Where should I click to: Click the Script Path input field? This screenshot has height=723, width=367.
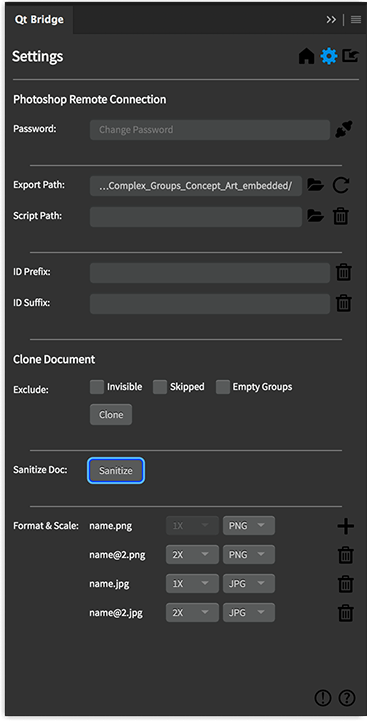click(196, 216)
